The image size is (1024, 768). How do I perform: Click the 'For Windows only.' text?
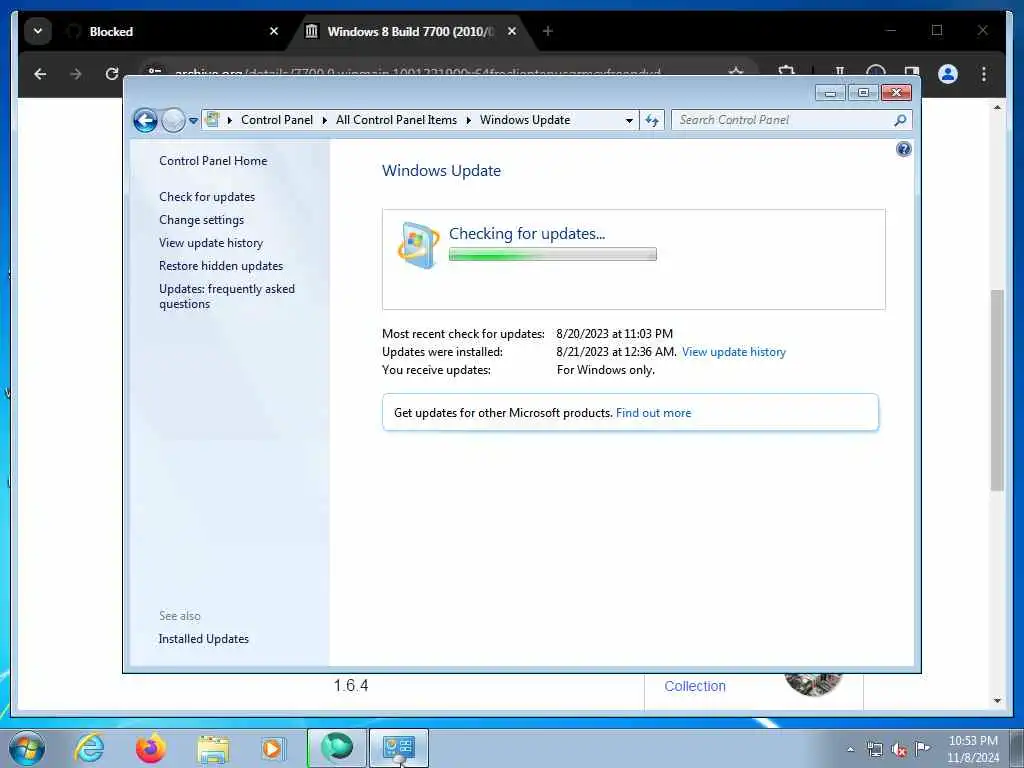(x=605, y=370)
